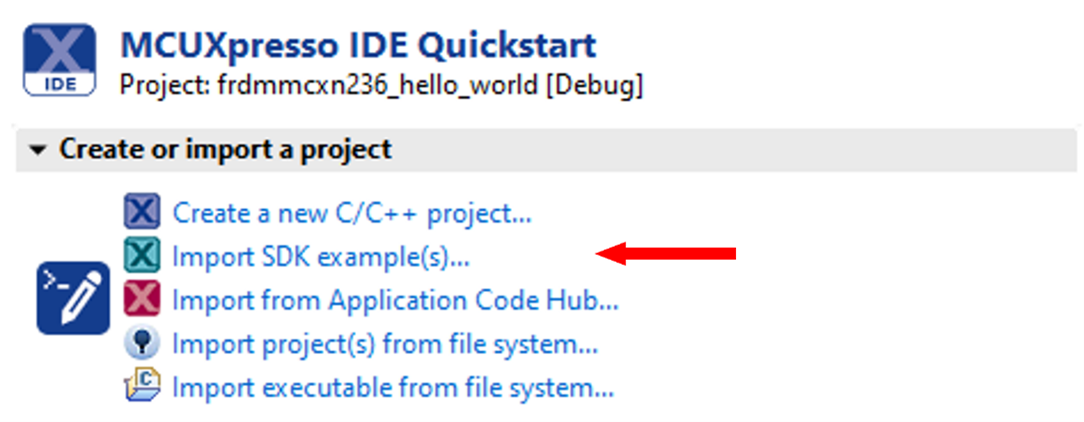Click the Create new C/C++ project icon
This screenshot has width=1084, height=422.
tap(142, 212)
